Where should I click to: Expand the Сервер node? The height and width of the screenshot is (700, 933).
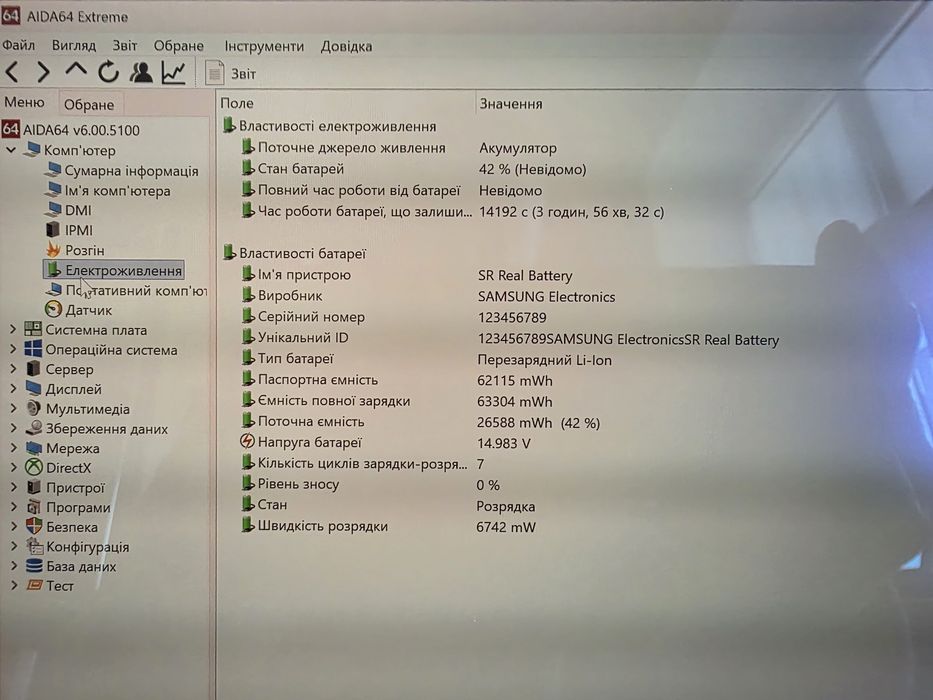click(13, 369)
